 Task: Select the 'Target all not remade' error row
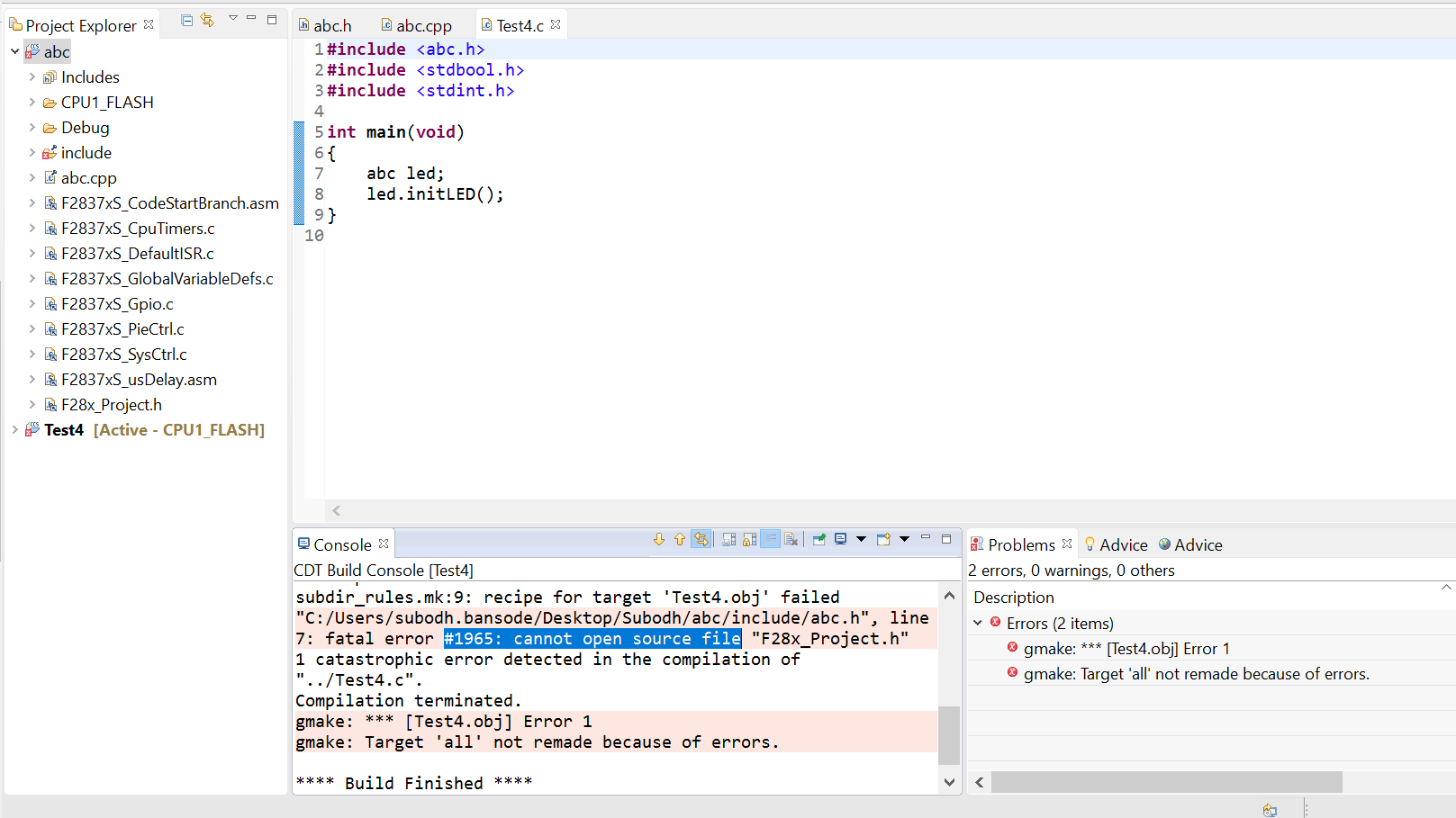[1197, 673]
